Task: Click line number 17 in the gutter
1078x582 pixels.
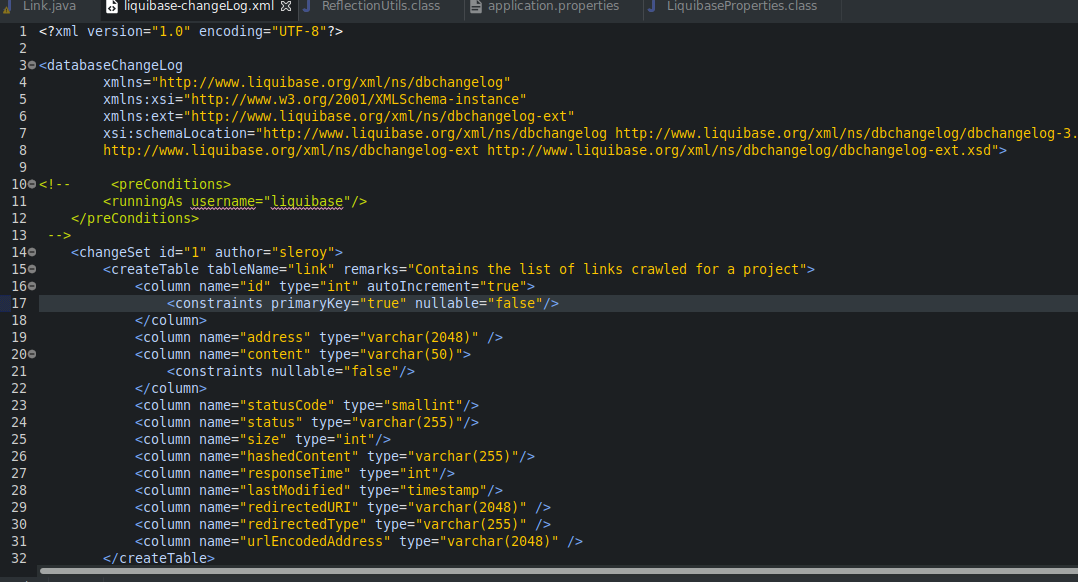Action: click(20, 303)
